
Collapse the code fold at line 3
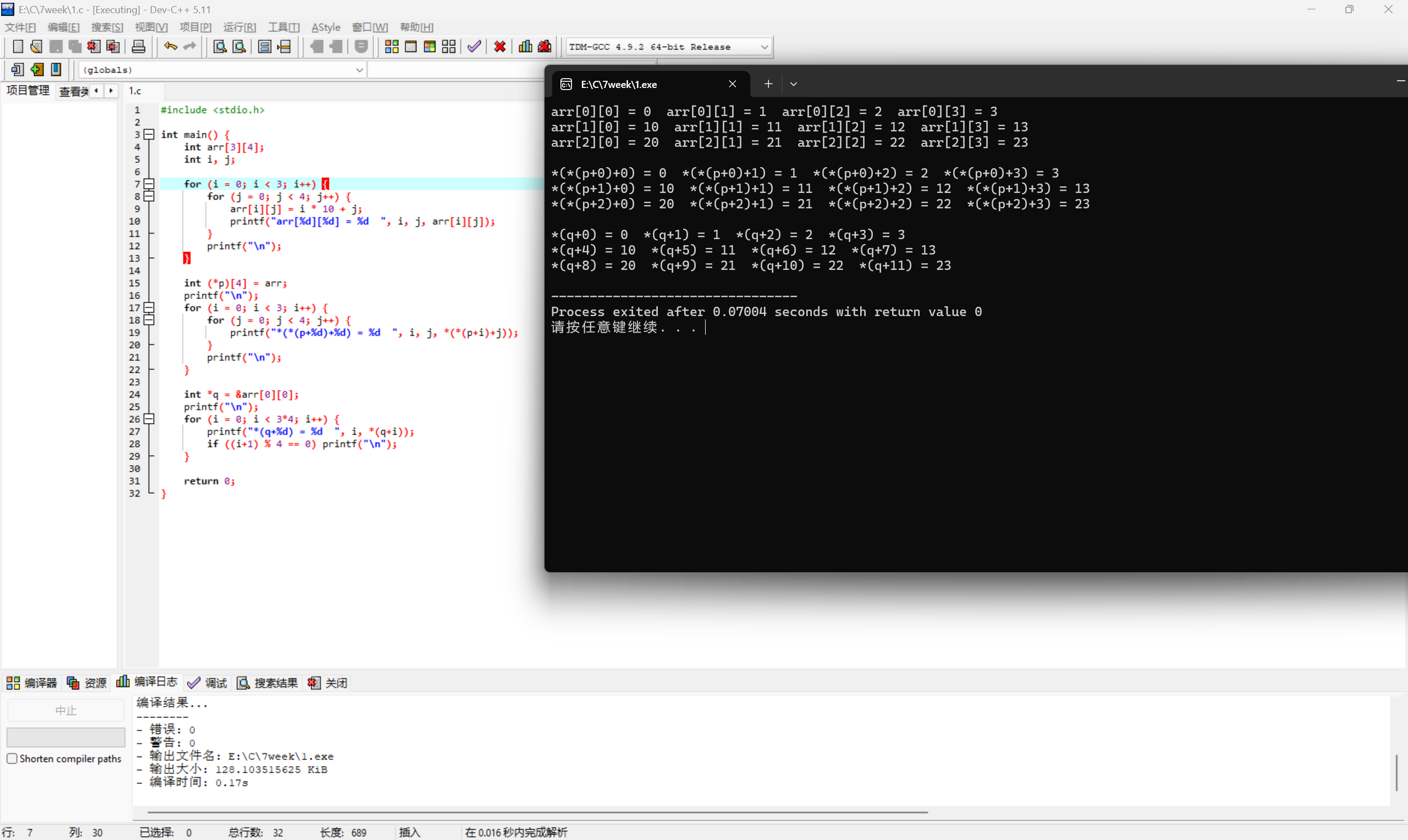149,134
